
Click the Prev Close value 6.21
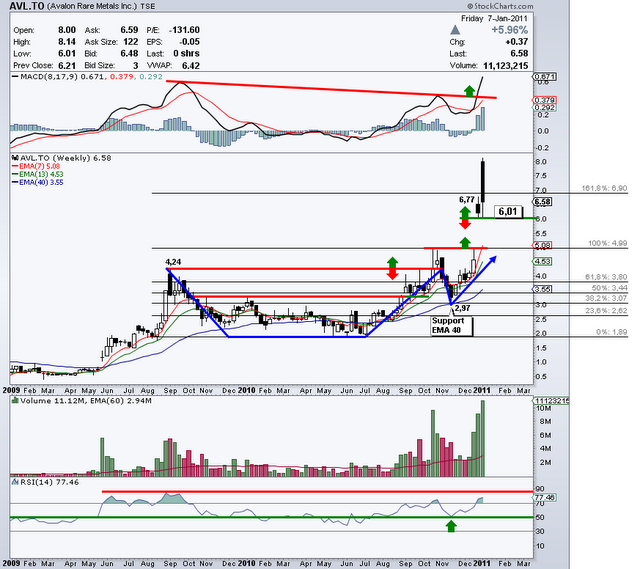[x=67, y=65]
